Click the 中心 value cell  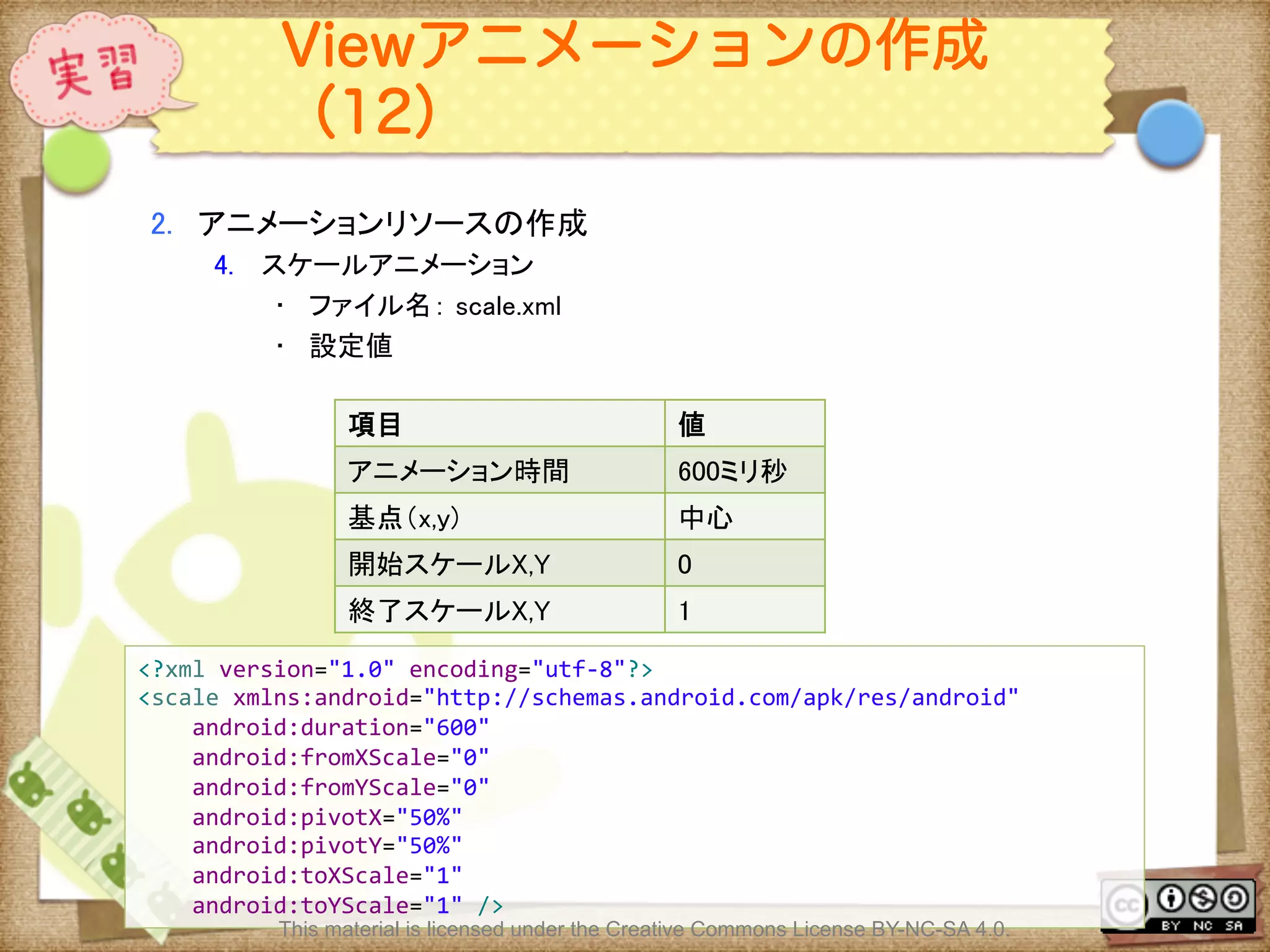point(706,518)
